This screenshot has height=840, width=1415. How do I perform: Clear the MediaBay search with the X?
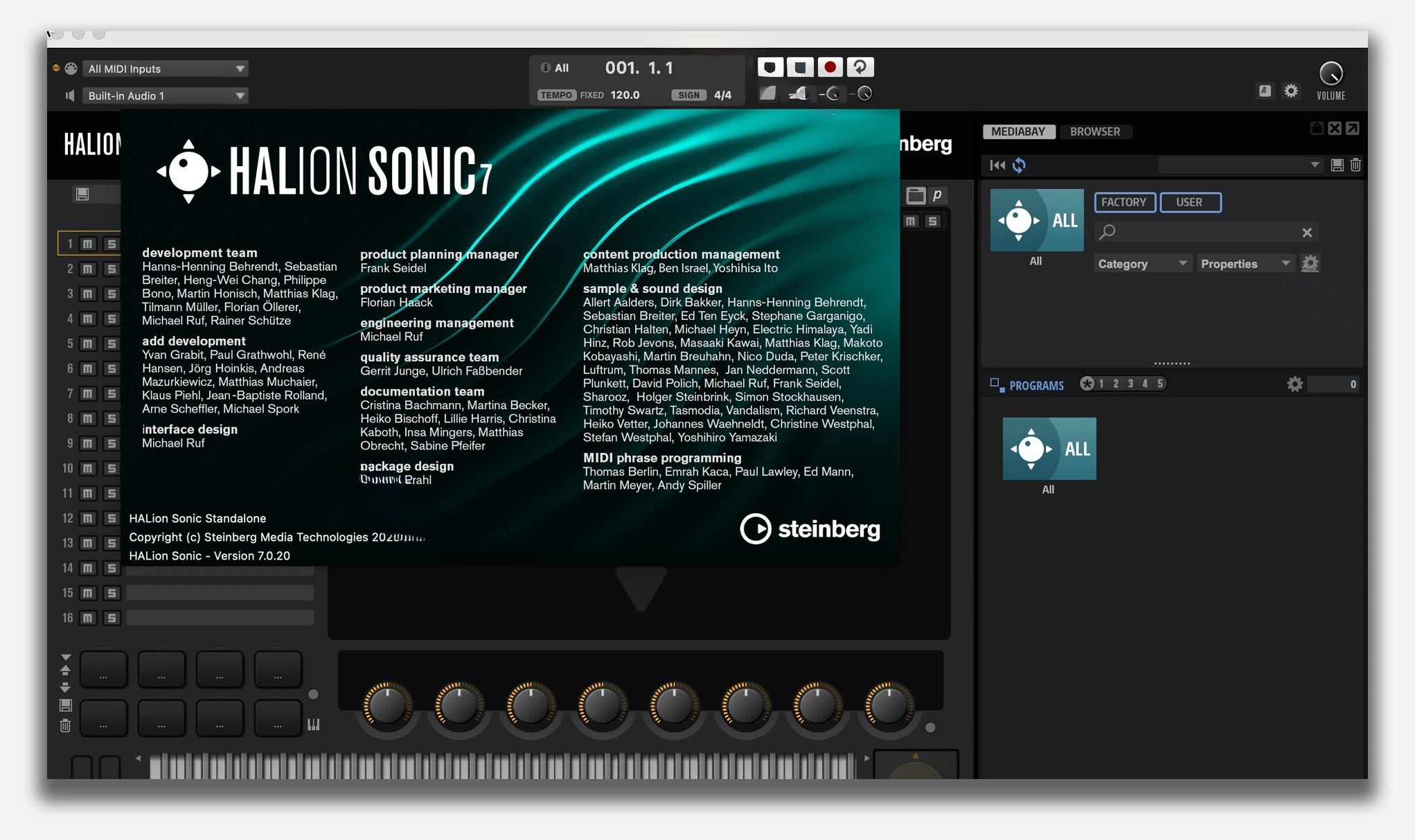pyautogui.click(x=1307, y=233)
